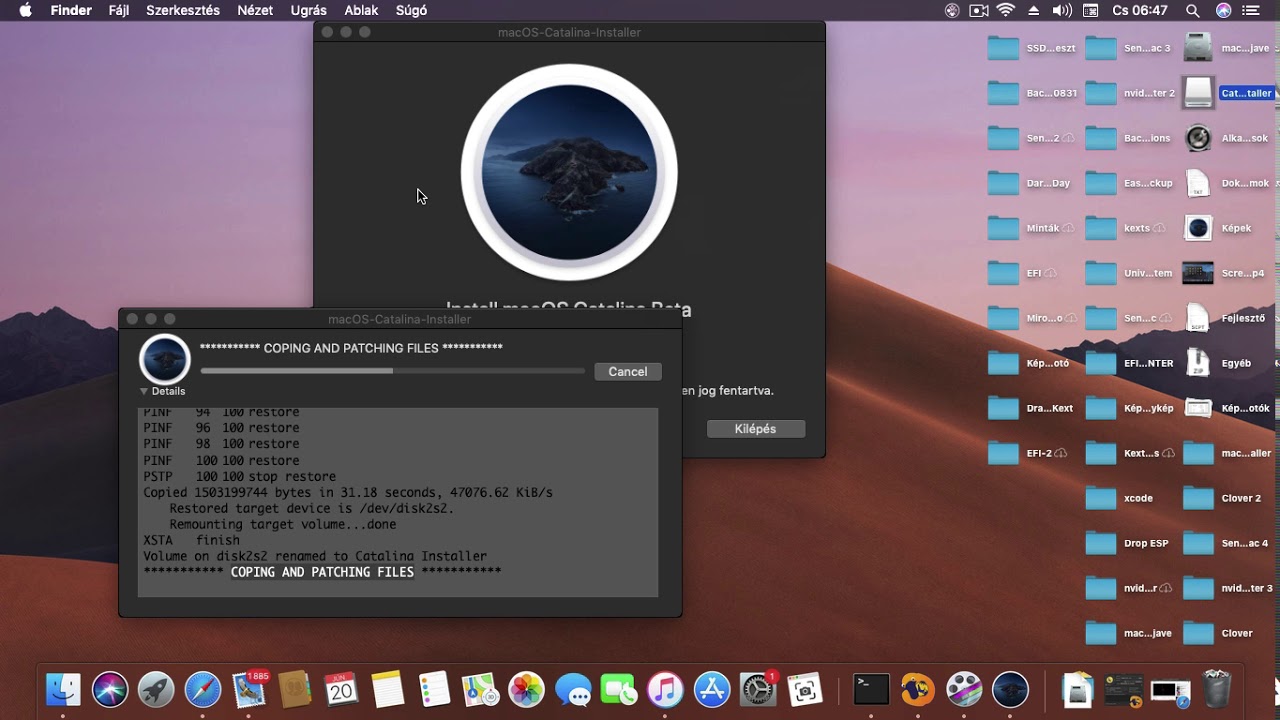Select the kexts folder on the desktop
The image size is (1280, 720).
[1101, 228]
